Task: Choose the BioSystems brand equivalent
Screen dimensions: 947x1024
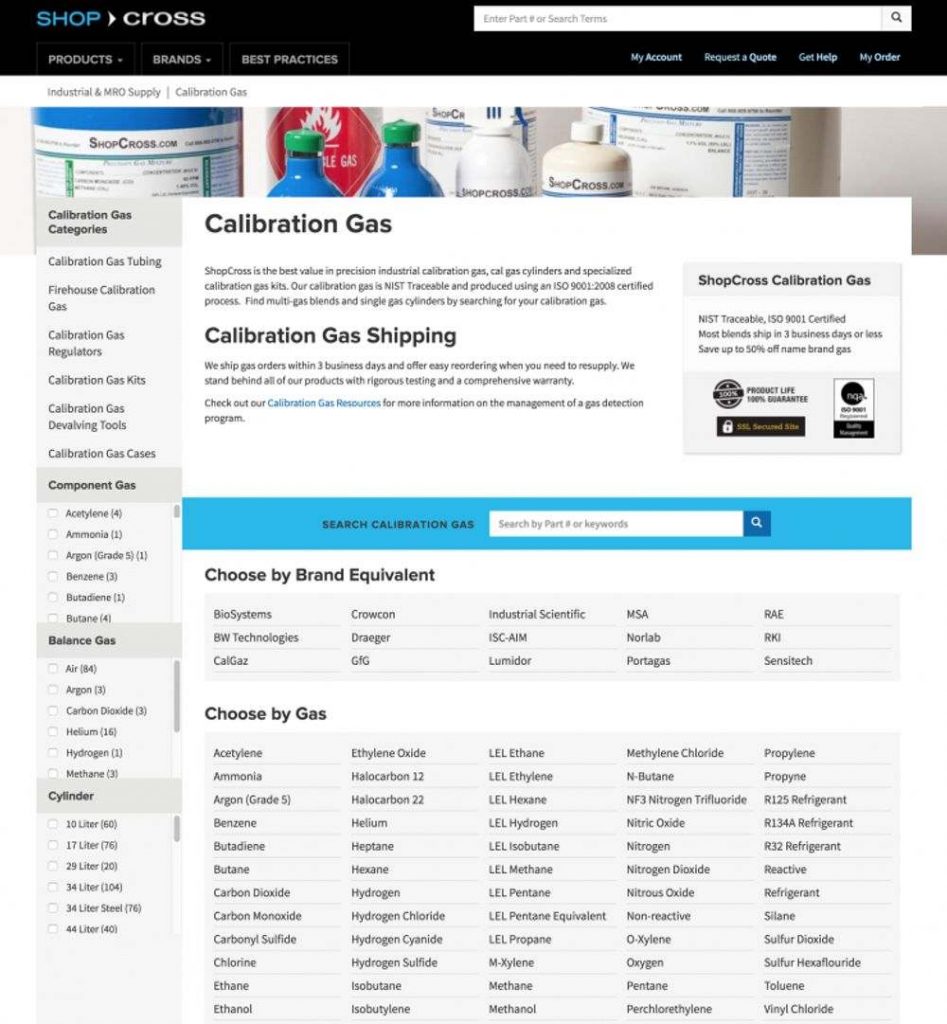Action: coord(242,615)
